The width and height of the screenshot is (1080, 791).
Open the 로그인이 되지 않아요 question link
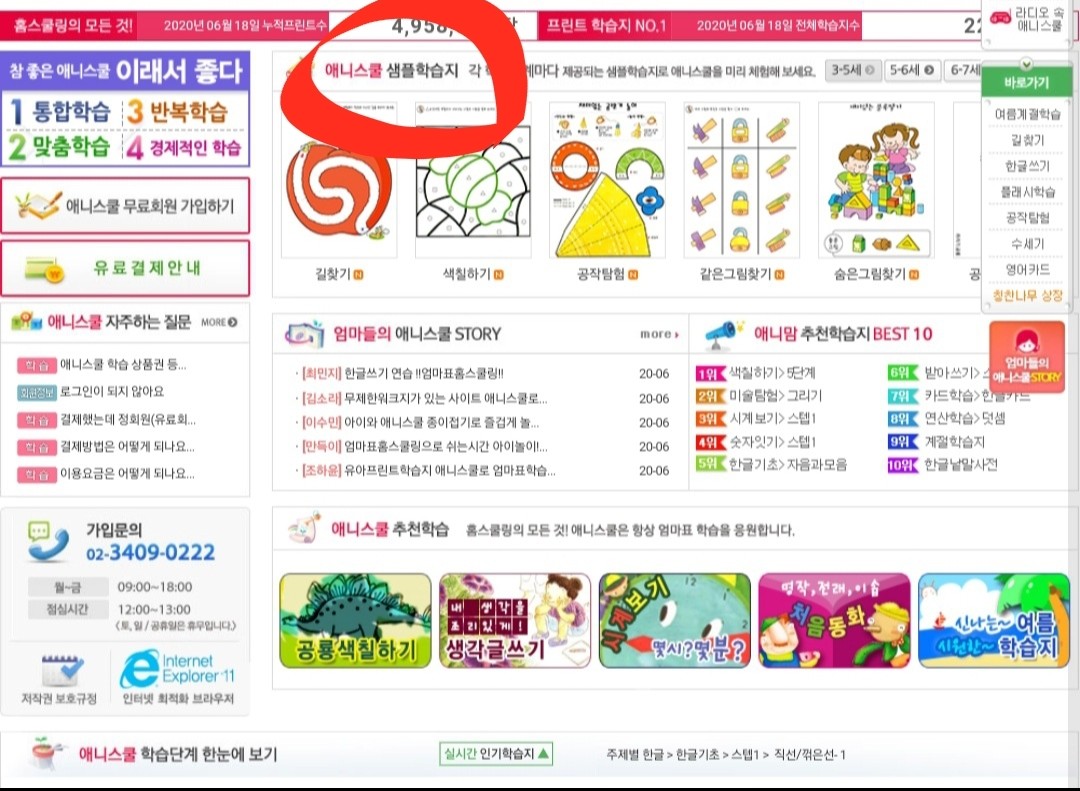tap(112, 391)
